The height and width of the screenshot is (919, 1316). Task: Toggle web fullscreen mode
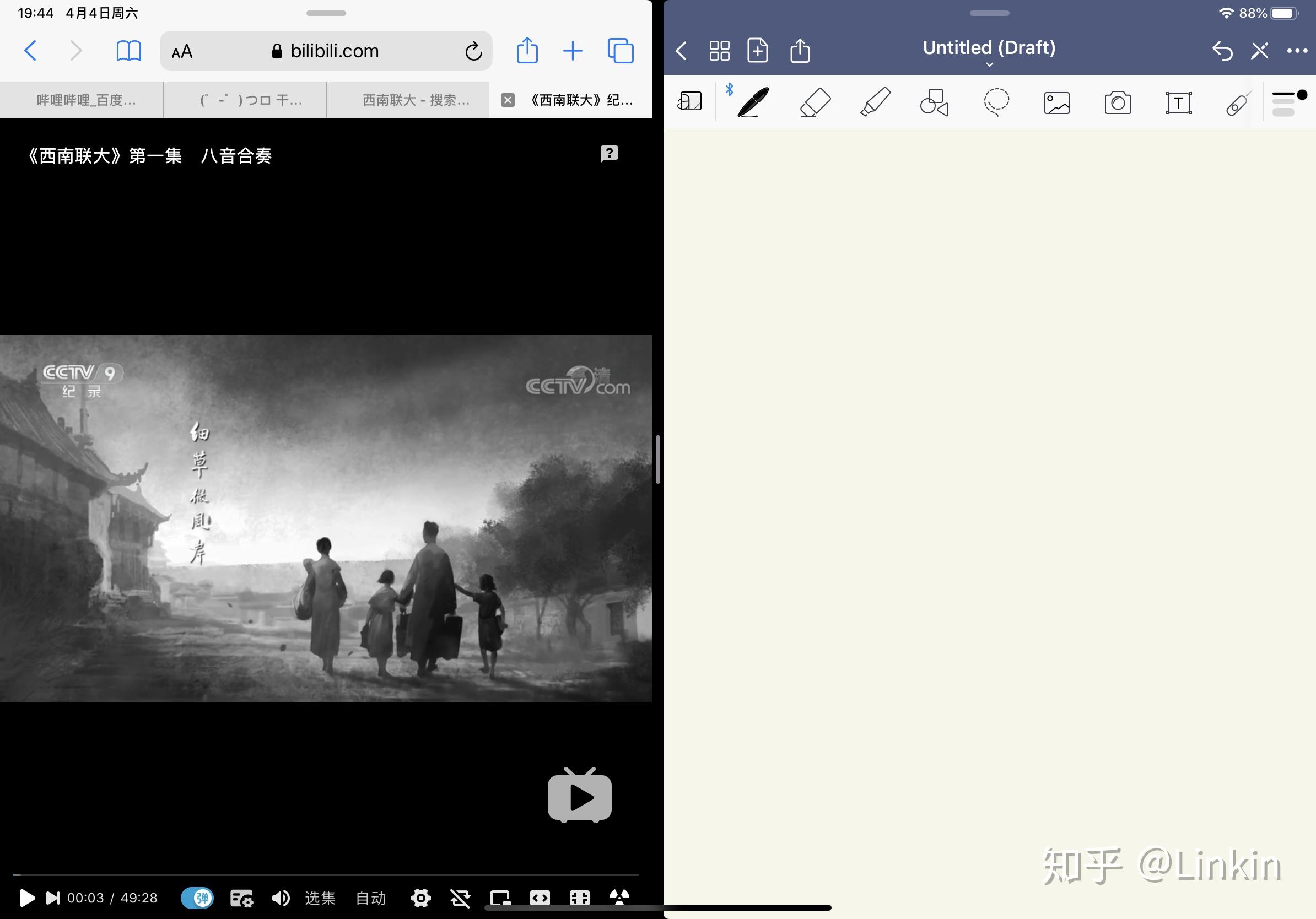click(x=580, y=898)
